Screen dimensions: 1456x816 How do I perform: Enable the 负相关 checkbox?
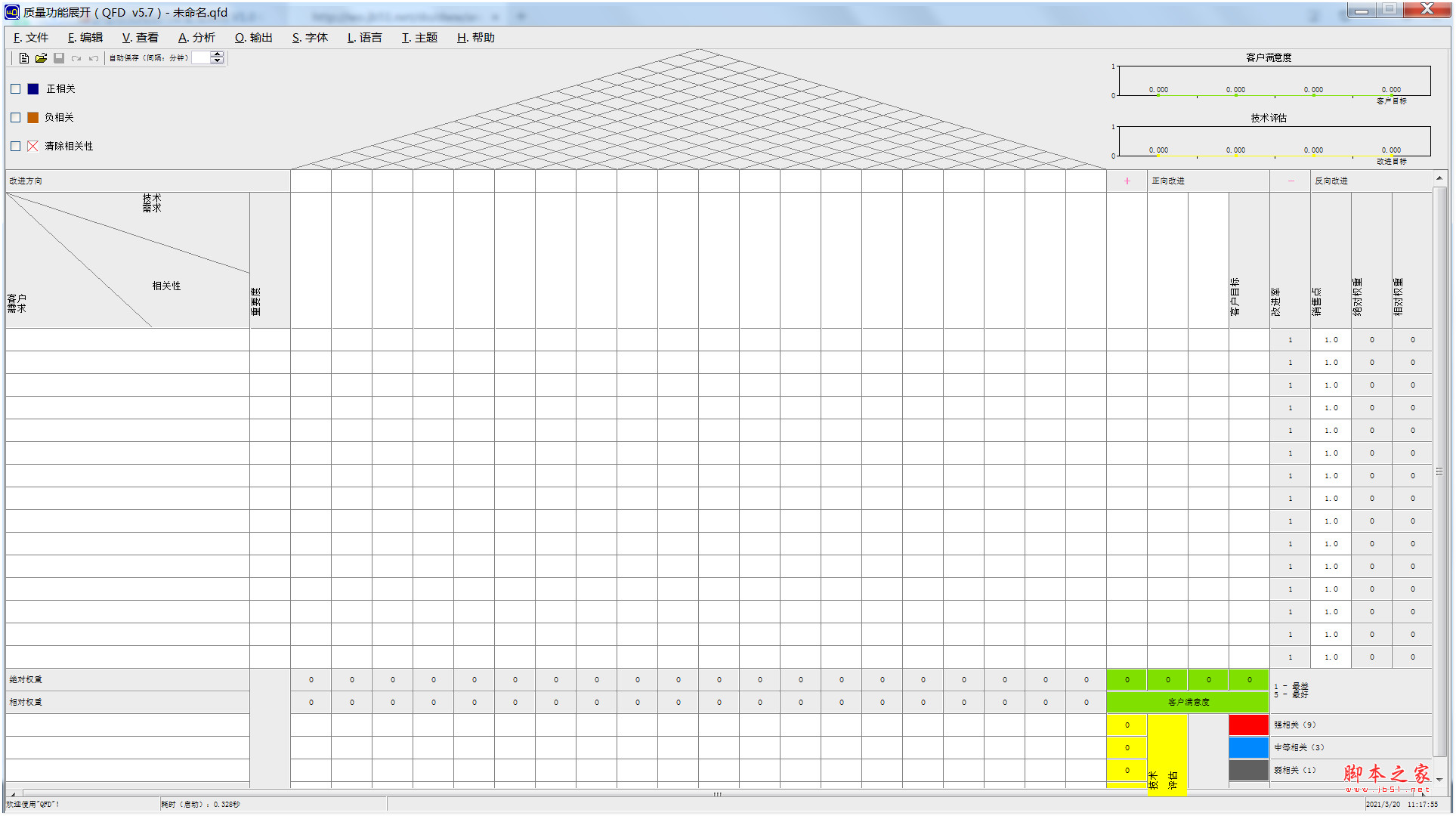click(x=16, y=118)
